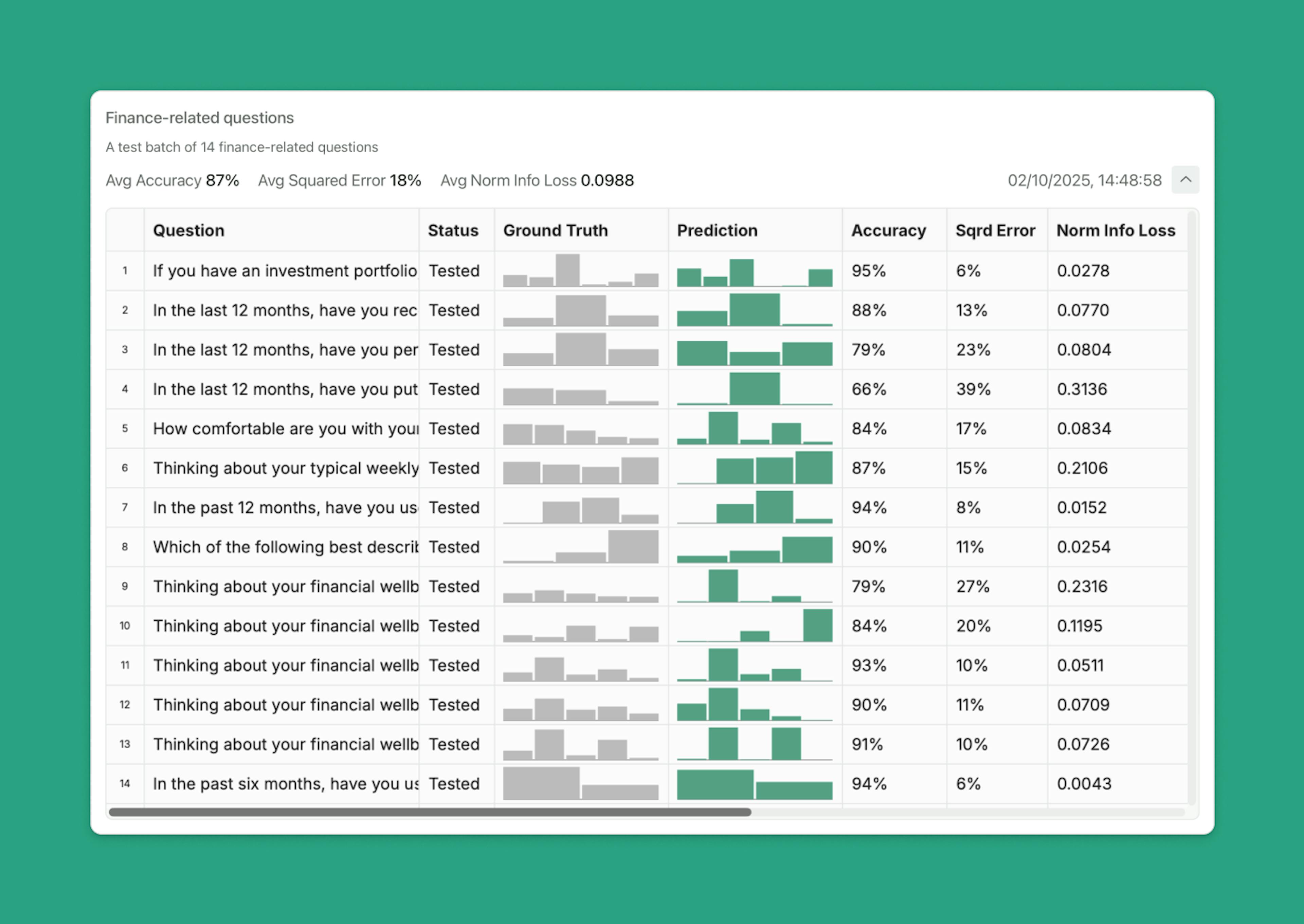Image resolution: width=1304 pixels, height=924 pixels.
Task: Click row 6 prediction chart thumbnail
Action: coord(755,468)
